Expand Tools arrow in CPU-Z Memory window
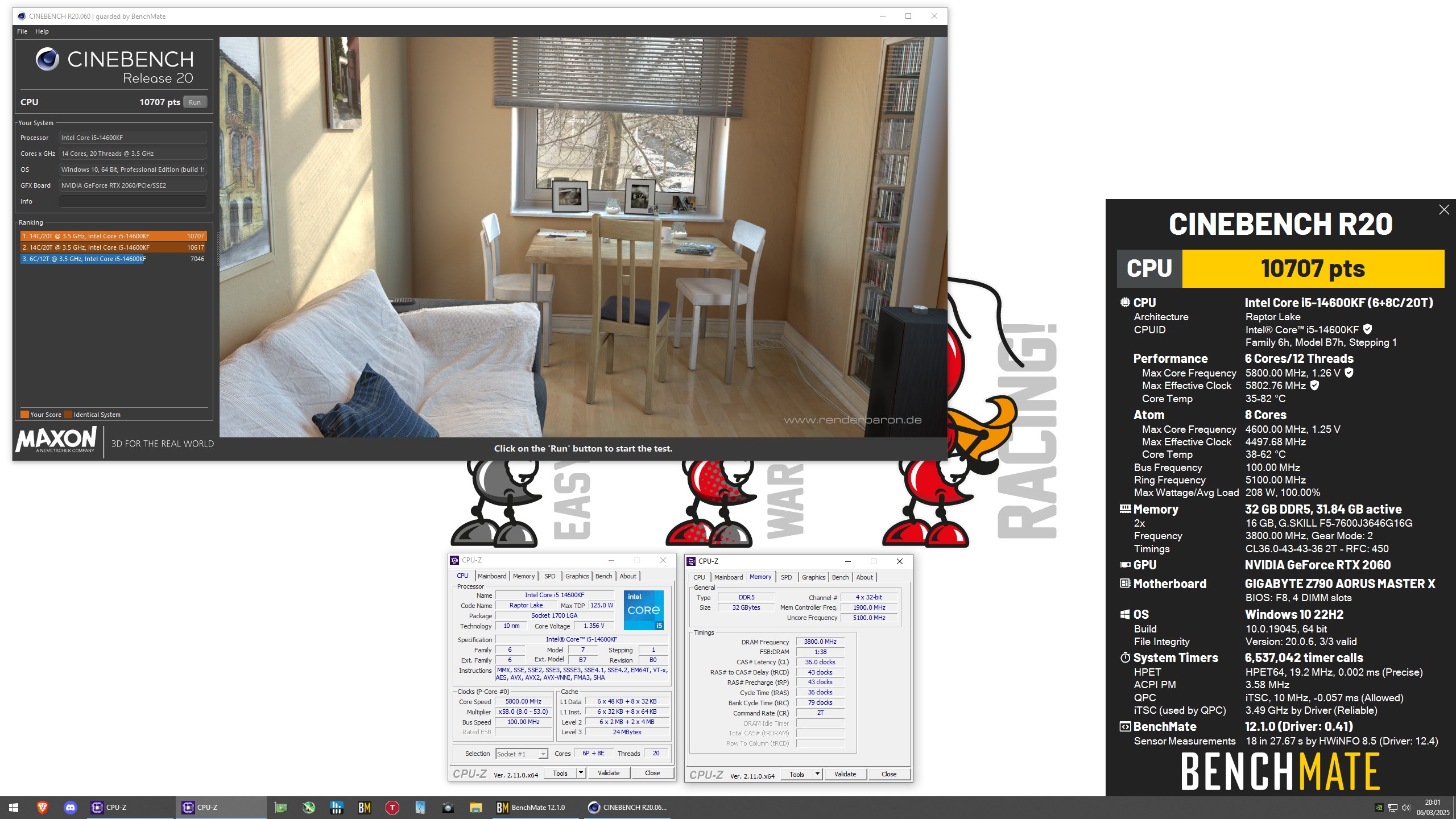The image size is (1456, 819). (817, 774)
